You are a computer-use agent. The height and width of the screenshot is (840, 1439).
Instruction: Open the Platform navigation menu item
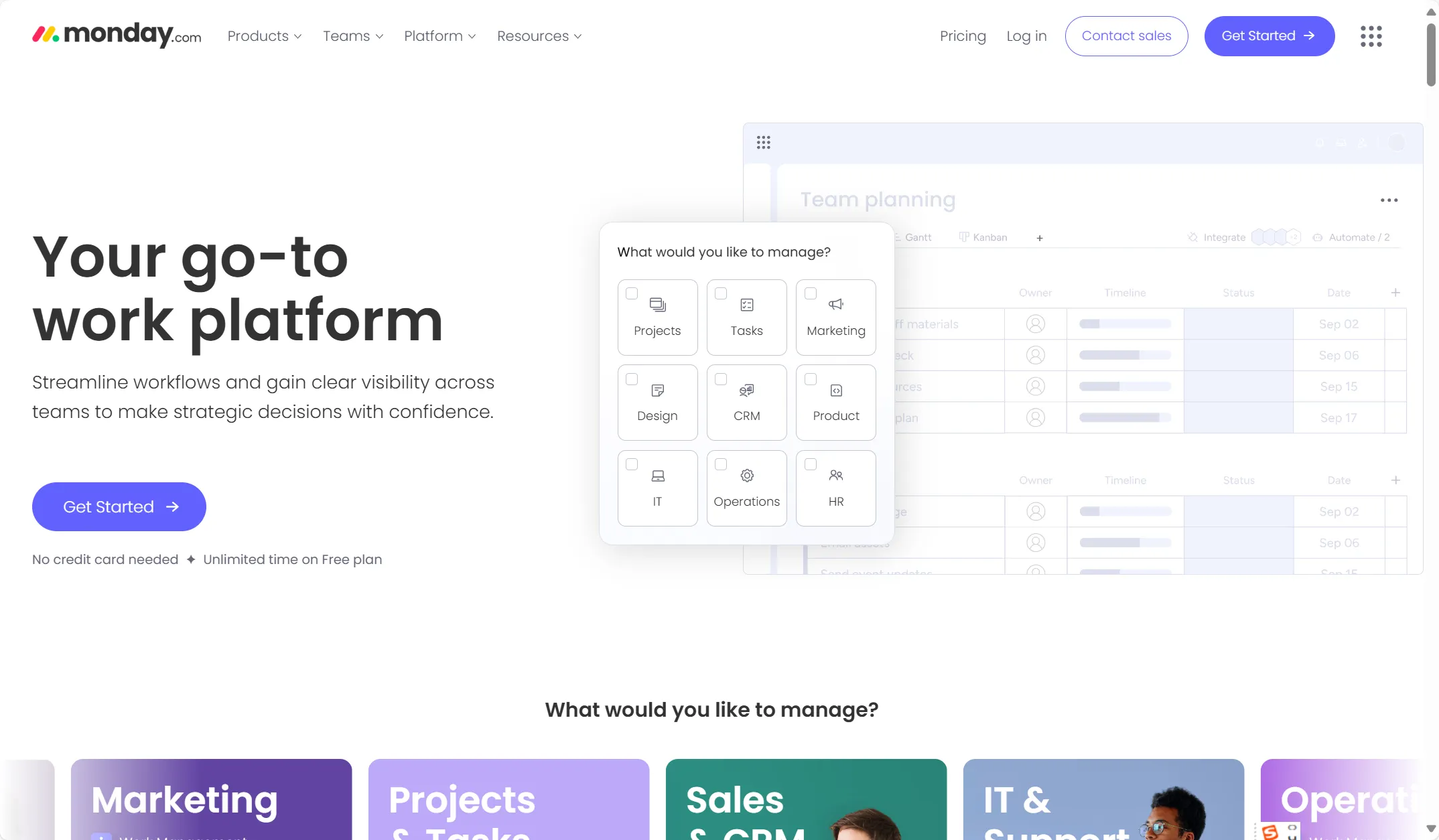tap(439, 35)
